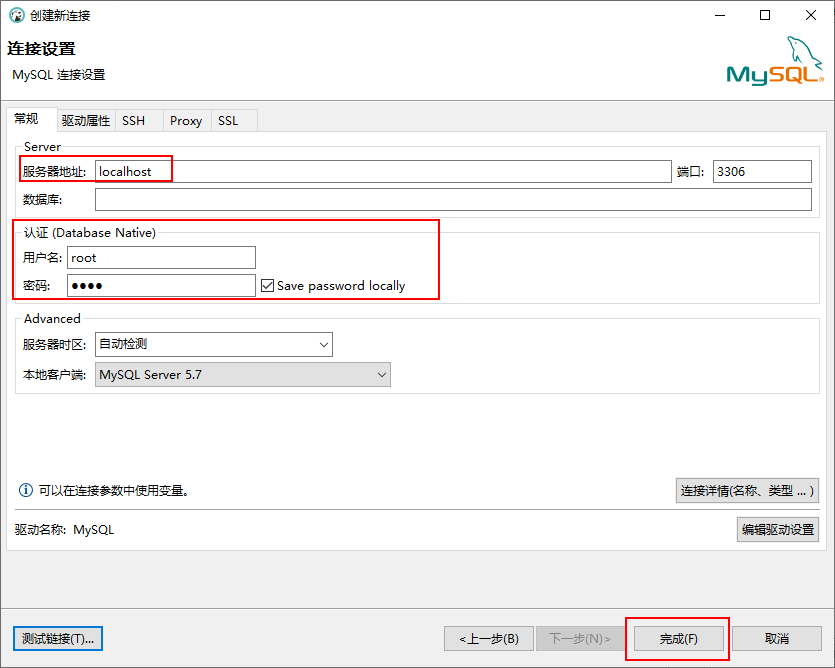Go back with <上一步(B) button
Image resolution: width=835 pixels, height=668 pixels.
tap(489, 638)
